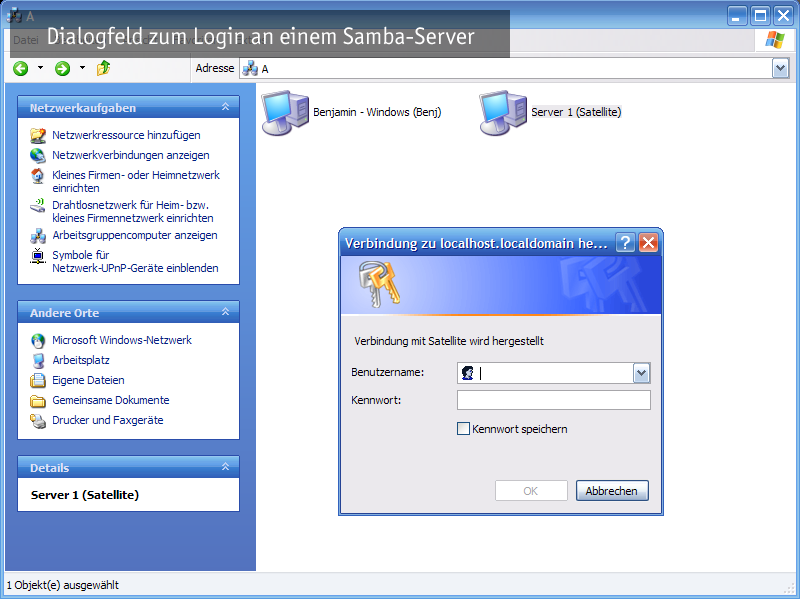Viewport: 800px width, 599px height.
Task: Click the Drahtlosnetzwerk setup icon
Action: (x=38, y=206)
